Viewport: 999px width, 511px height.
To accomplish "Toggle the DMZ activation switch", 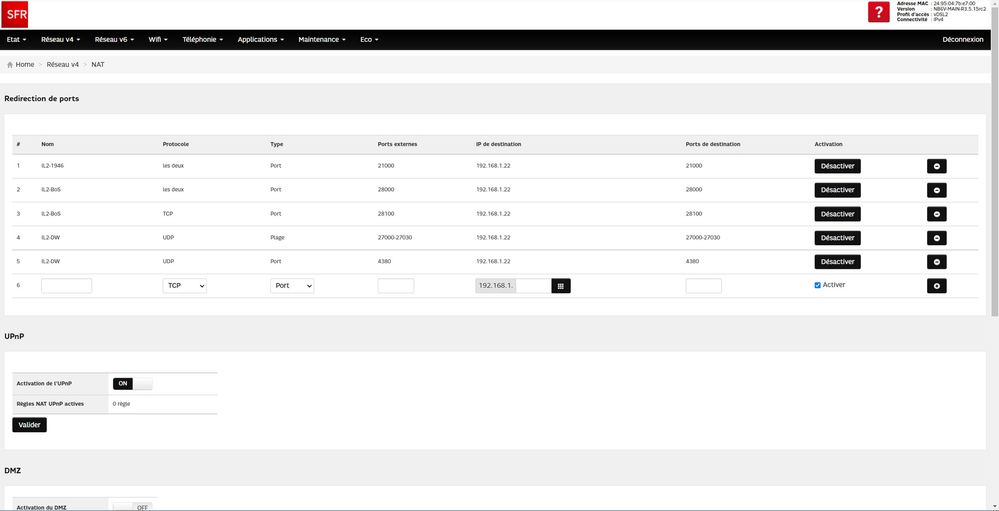I will (x=133, y=507).
